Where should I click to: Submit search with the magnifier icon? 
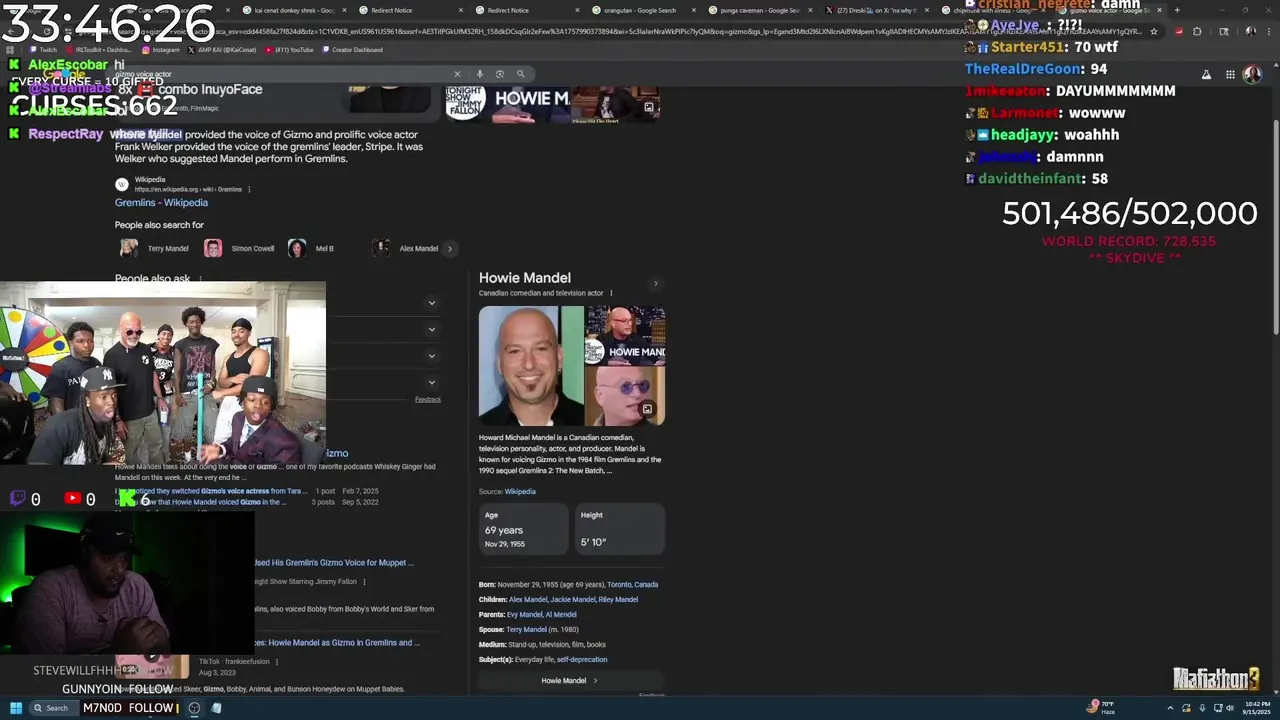[520, 74]
